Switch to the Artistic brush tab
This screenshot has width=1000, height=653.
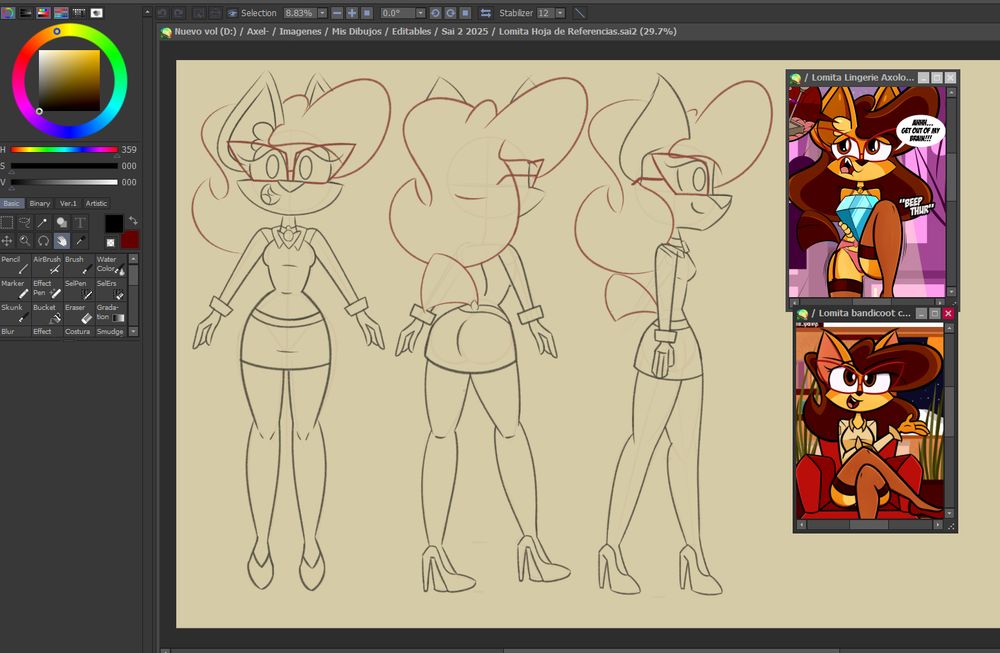96,203
